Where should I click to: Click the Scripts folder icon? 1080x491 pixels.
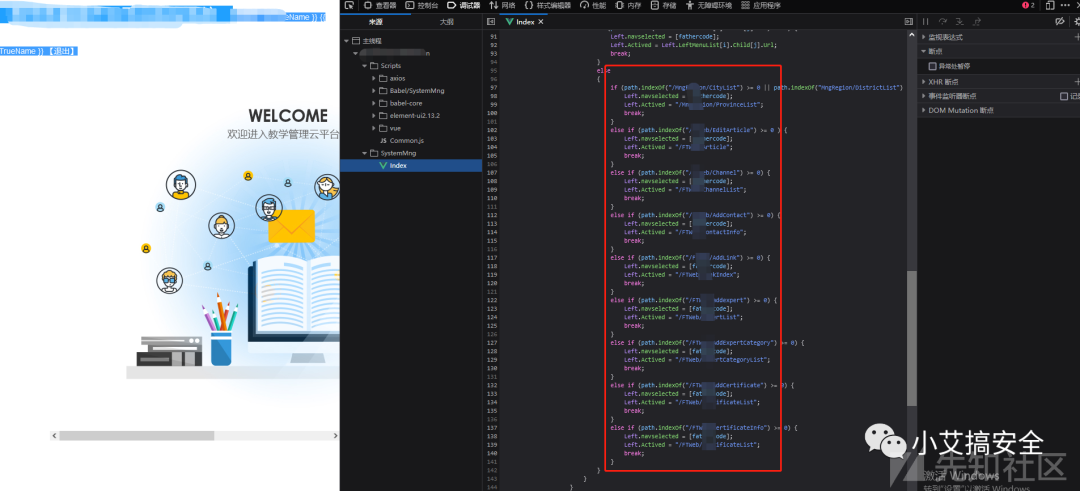point(375,65)
